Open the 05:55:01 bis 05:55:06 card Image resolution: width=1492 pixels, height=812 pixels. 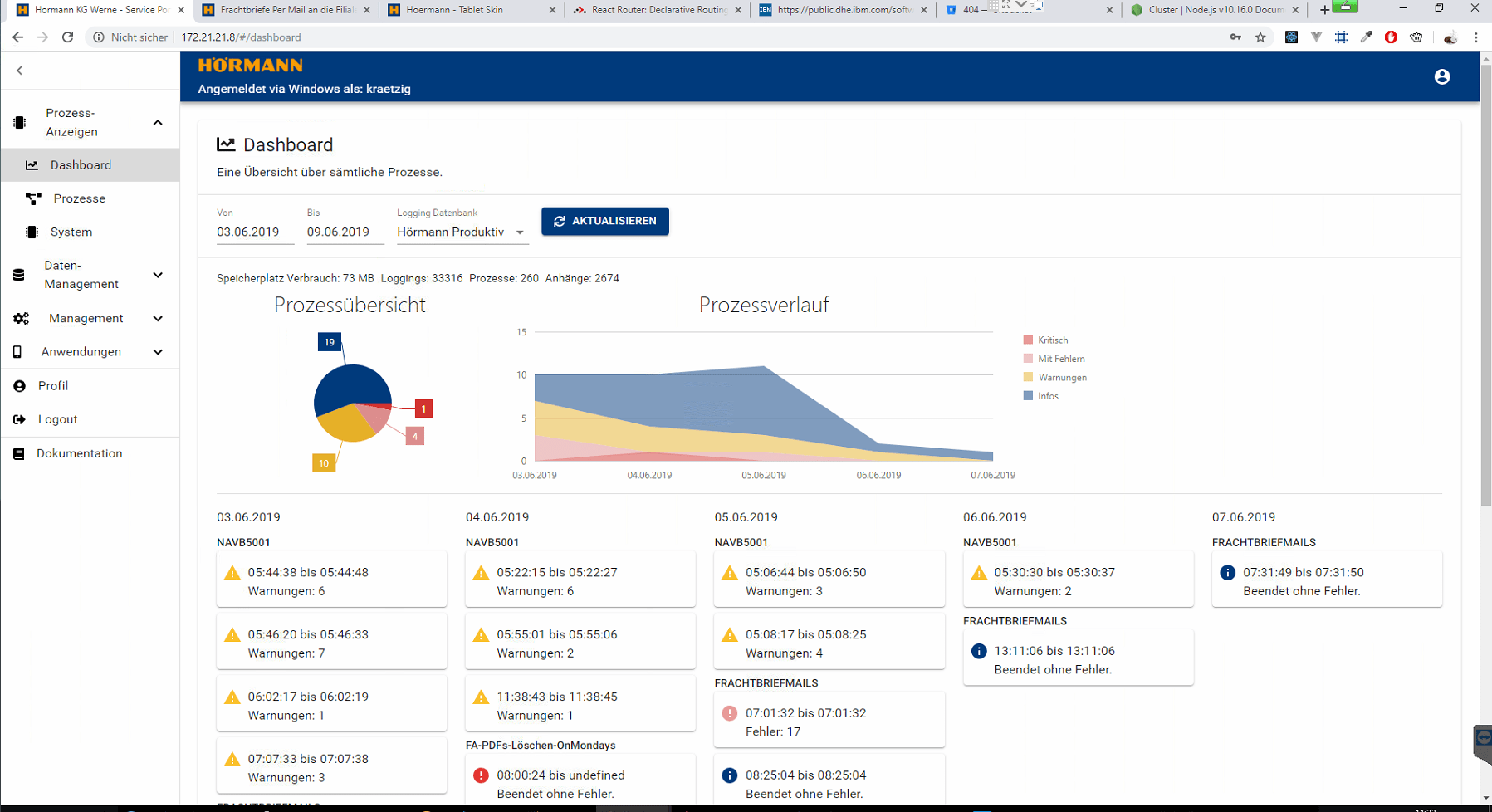pos(580,641)
